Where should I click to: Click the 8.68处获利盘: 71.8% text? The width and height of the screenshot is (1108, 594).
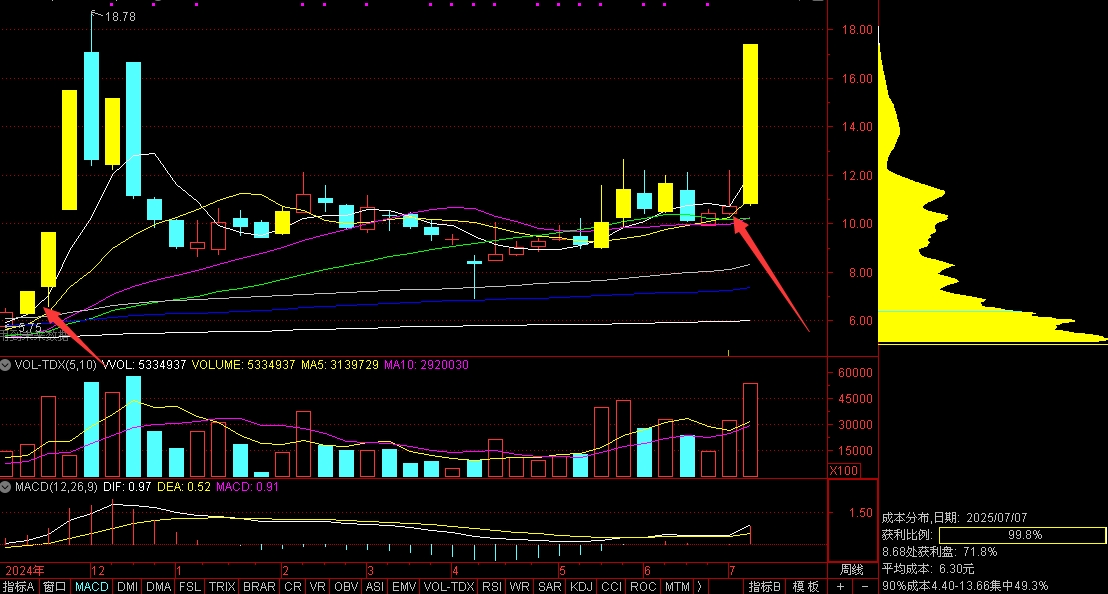point(940,552)
